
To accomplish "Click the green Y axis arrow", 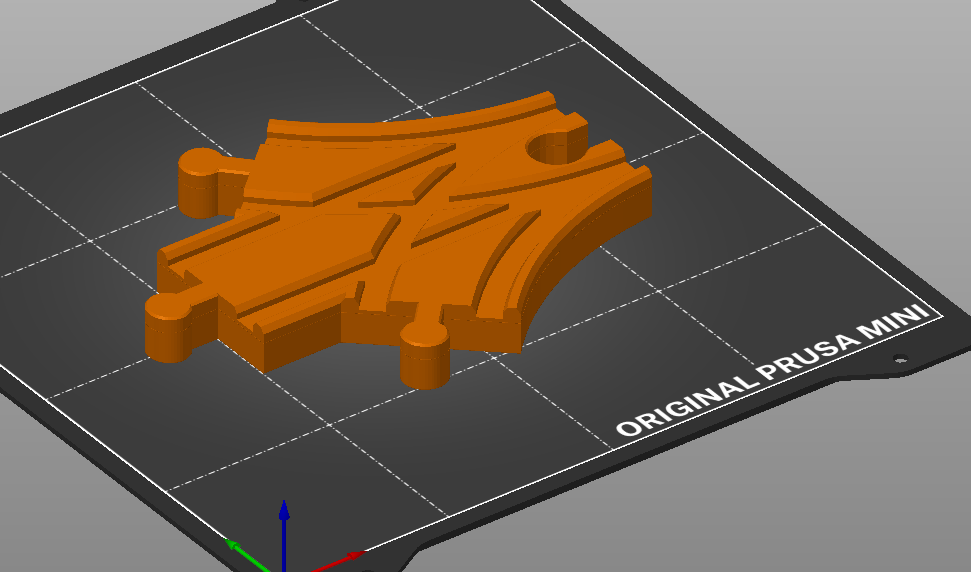I will (248, 555).
